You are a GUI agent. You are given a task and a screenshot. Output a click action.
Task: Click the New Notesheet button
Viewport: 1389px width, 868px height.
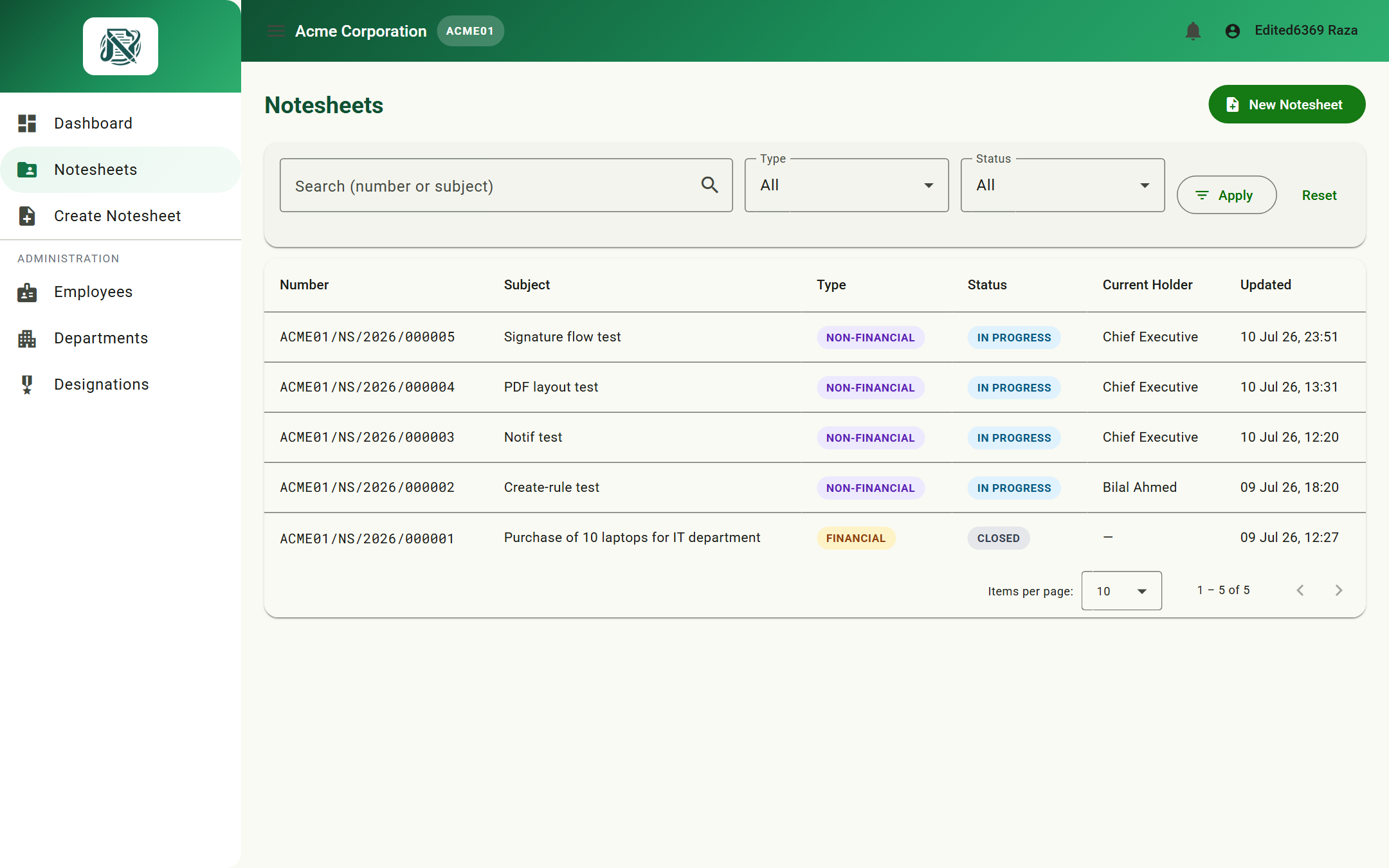pos(1287,104)
